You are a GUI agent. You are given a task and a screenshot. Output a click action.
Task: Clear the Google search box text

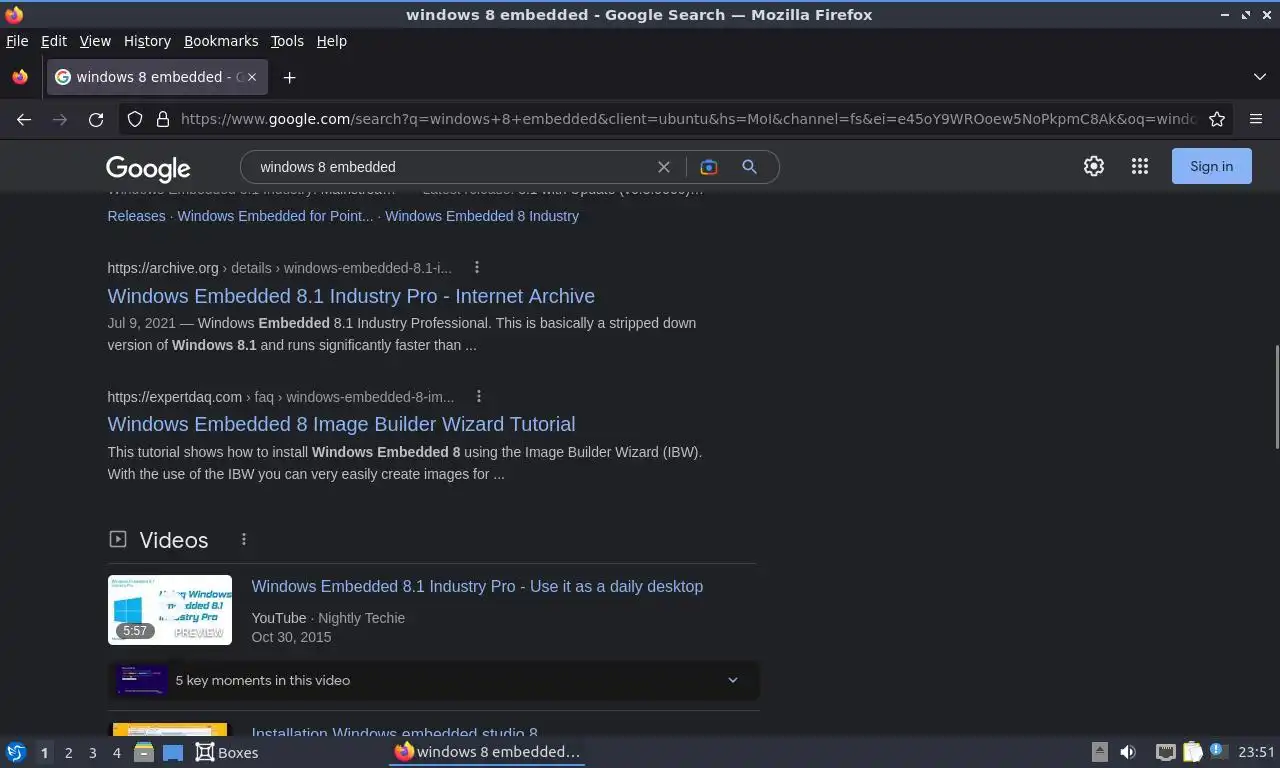664,167
